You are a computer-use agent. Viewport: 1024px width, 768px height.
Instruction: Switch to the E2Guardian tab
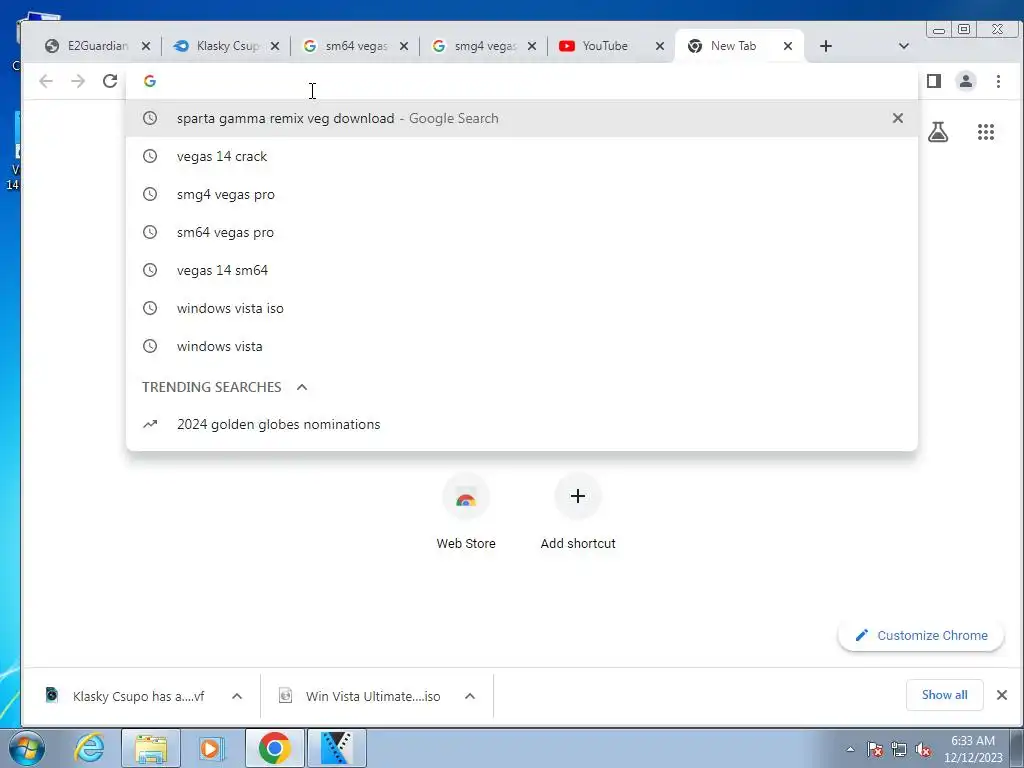[x=98, y=46]
